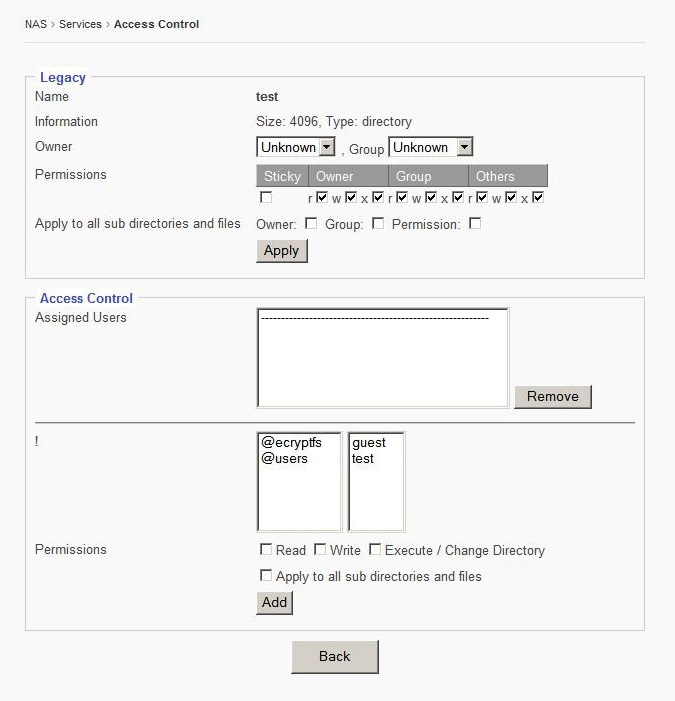Image resolution: width=675 pixels, height=701 pixels.
Task: Open Services breadcrumb link
Action: click(80, 24)
